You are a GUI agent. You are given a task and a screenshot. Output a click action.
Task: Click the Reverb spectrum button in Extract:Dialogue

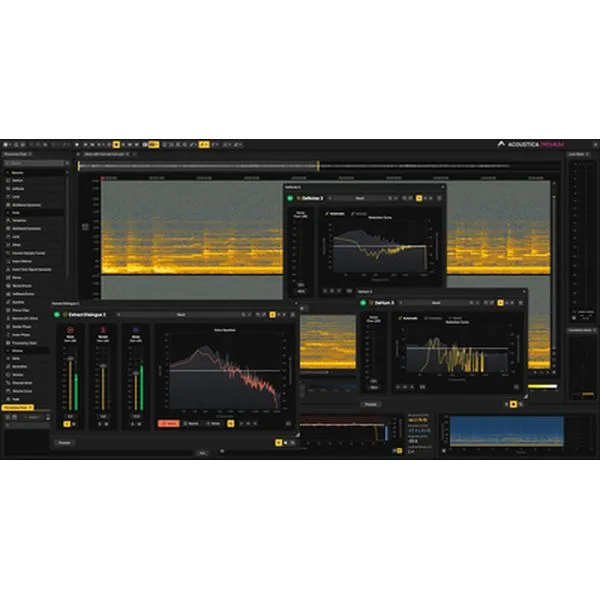[x=191, y=424]
